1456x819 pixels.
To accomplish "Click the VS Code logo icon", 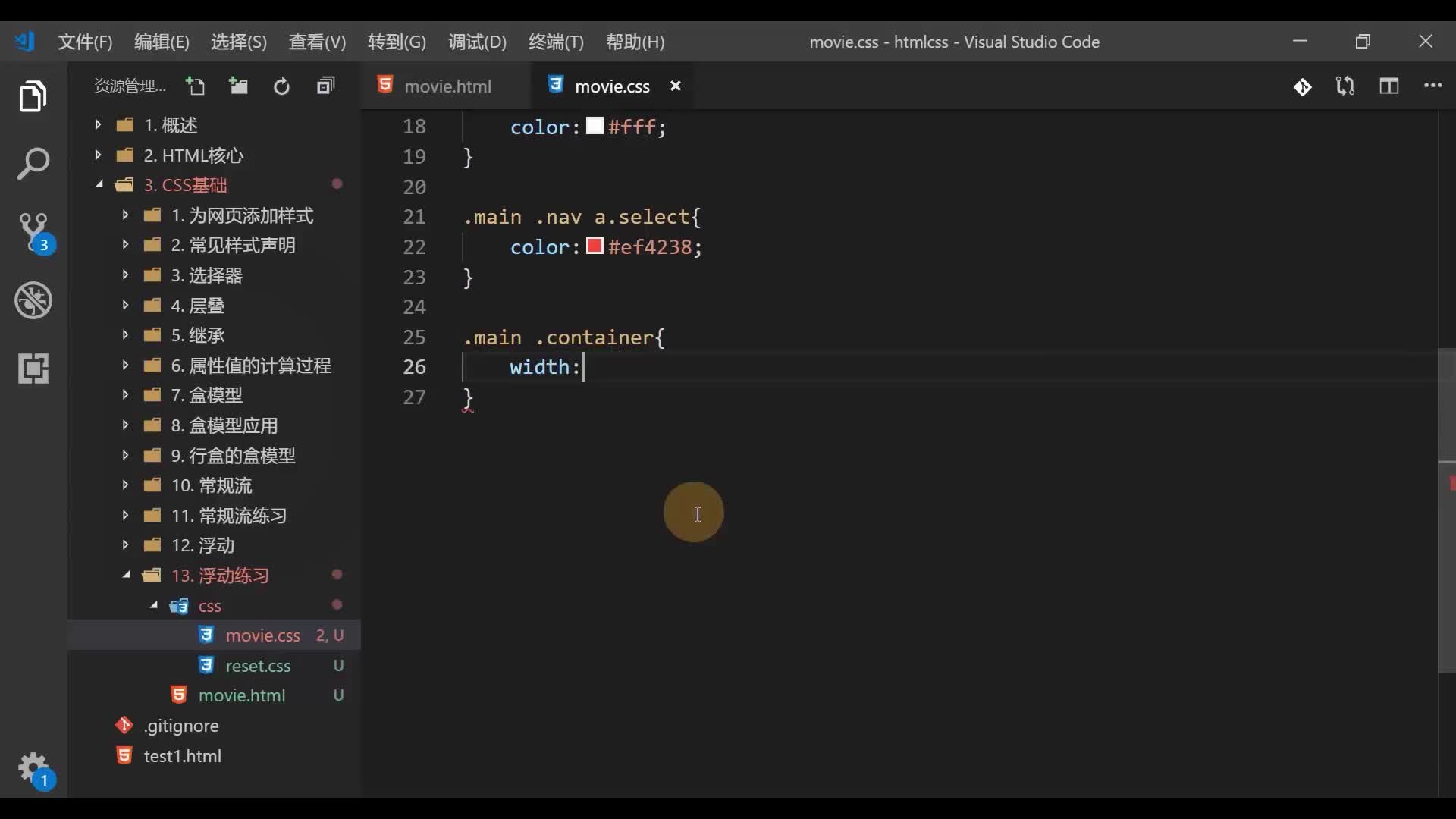I will tap(24, 41).
